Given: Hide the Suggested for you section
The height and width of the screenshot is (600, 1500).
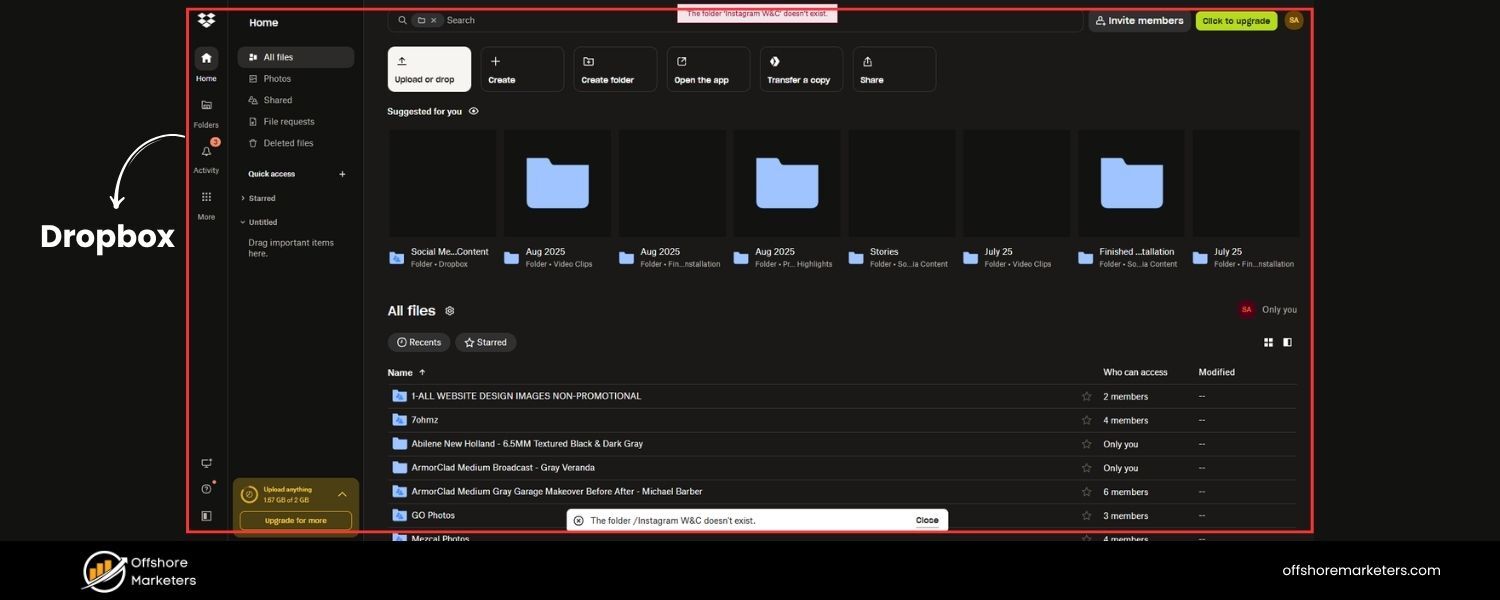Looking at the screenshot, I should [x=472, y=110].
